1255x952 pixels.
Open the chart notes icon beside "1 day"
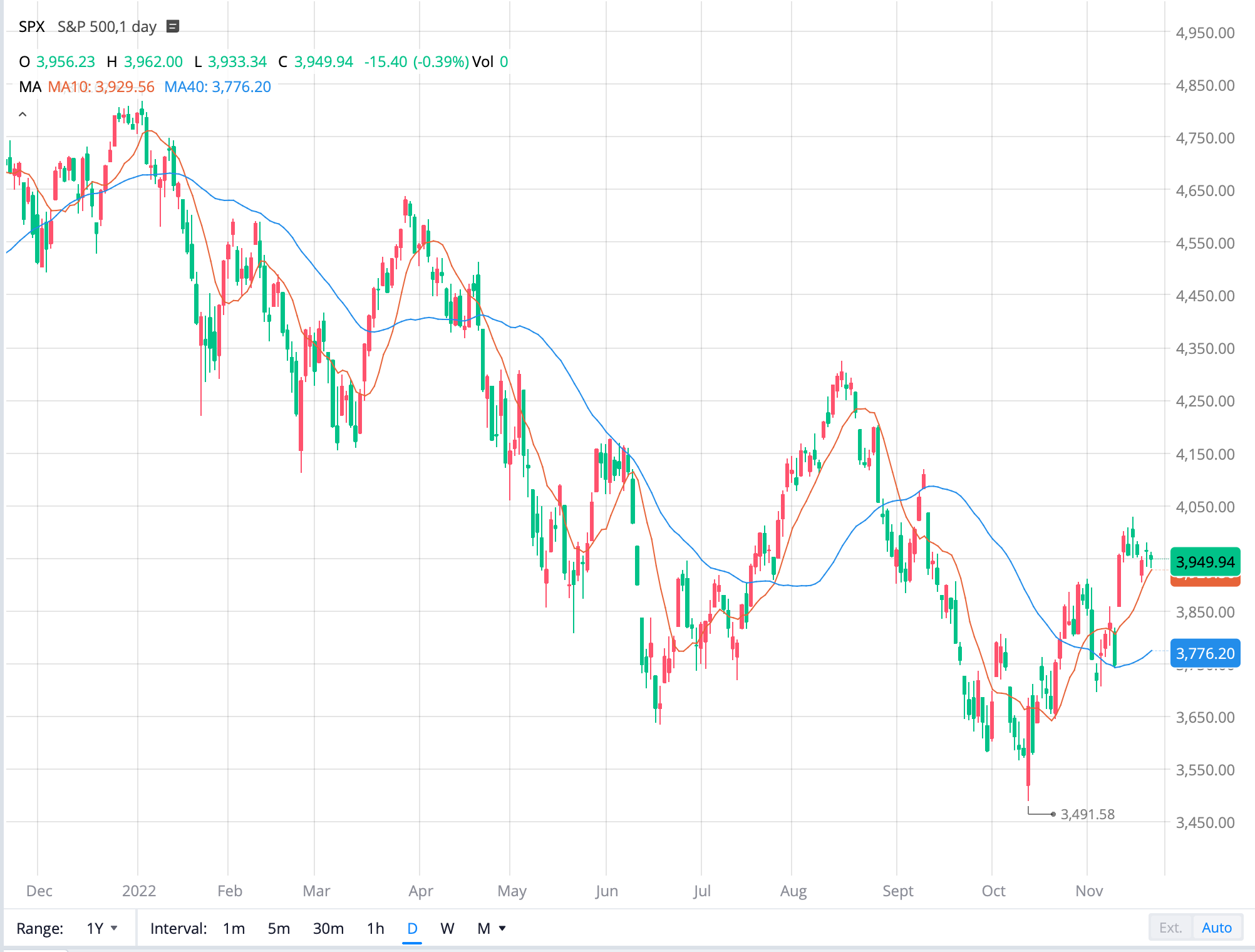coord(173,27)
